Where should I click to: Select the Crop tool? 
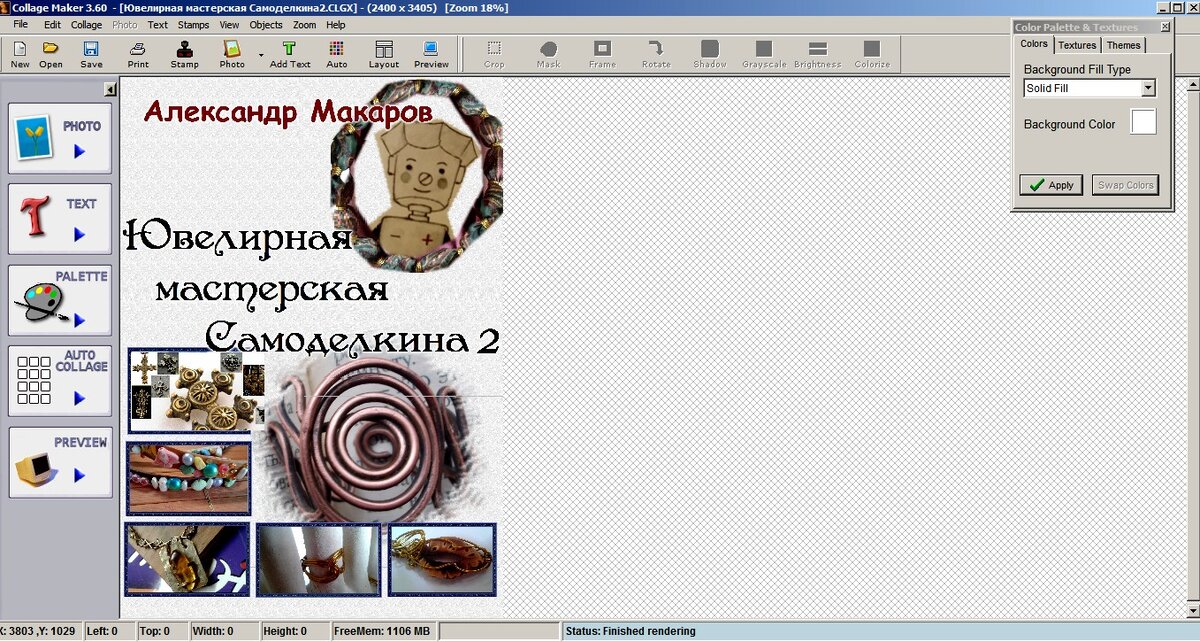[494, 54]
